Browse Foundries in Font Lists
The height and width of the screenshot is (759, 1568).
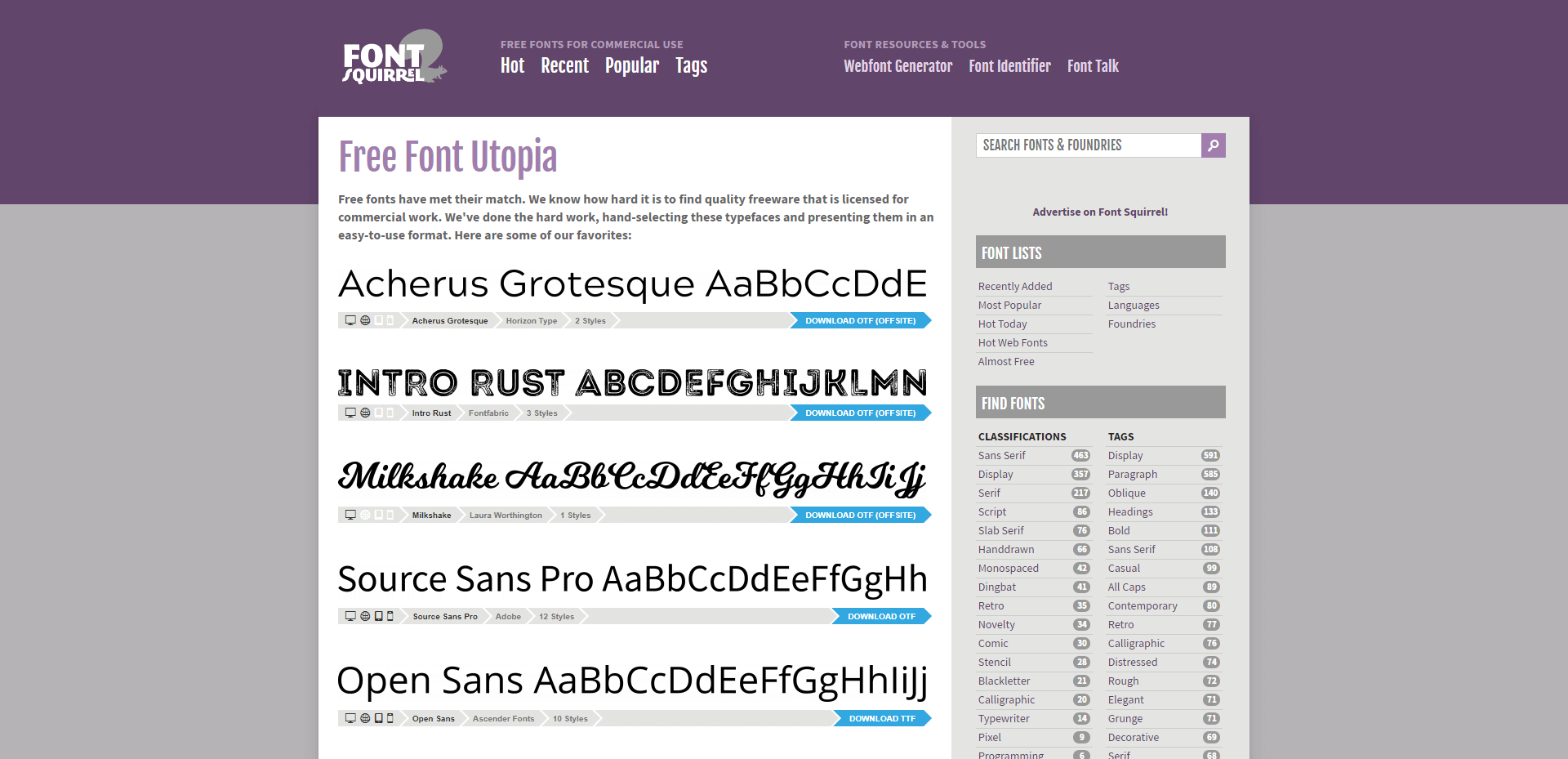pyautogui.click(x=1132, y=324)
